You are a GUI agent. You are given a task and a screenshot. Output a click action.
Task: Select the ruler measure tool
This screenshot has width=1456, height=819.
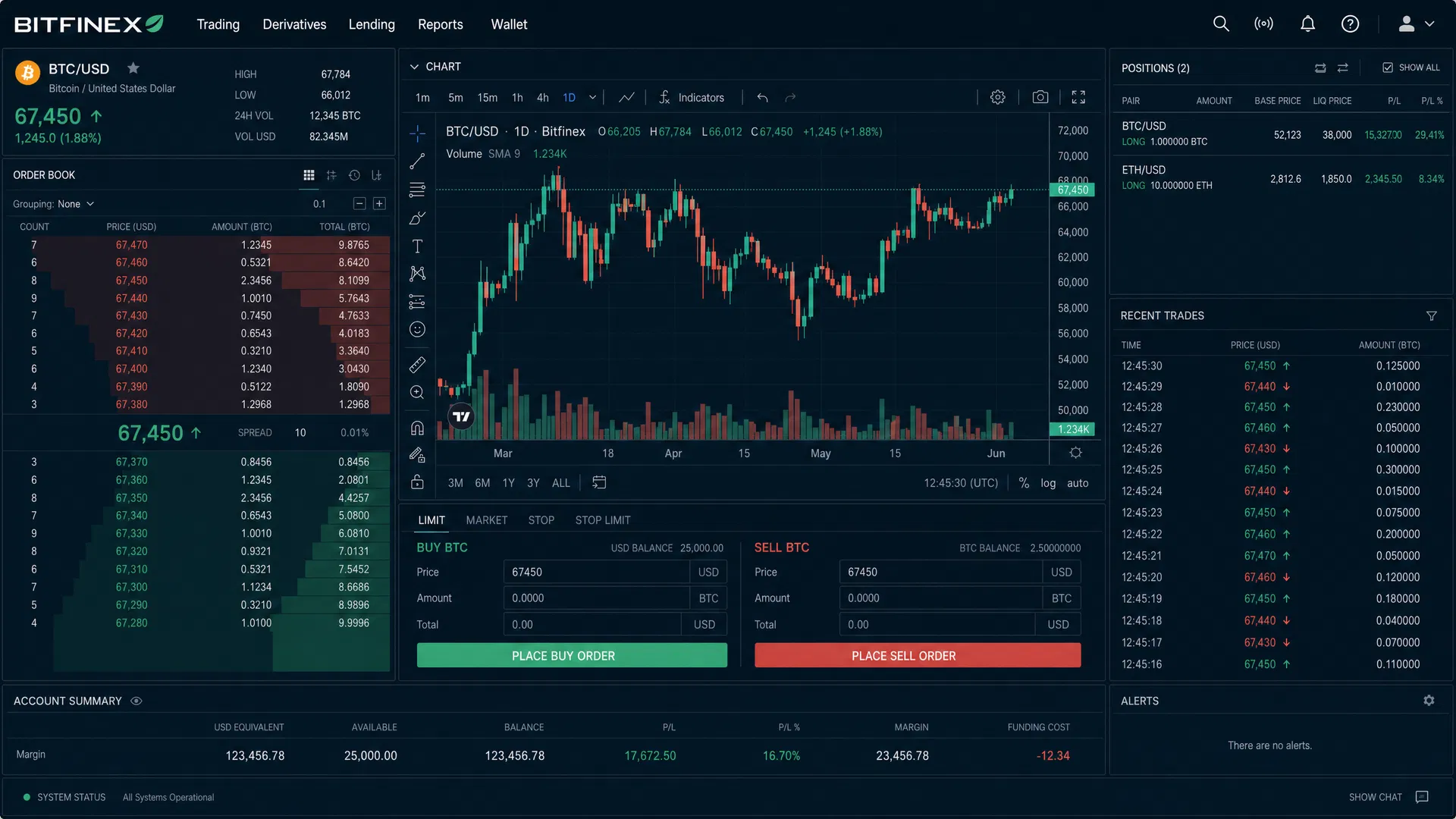417,365
